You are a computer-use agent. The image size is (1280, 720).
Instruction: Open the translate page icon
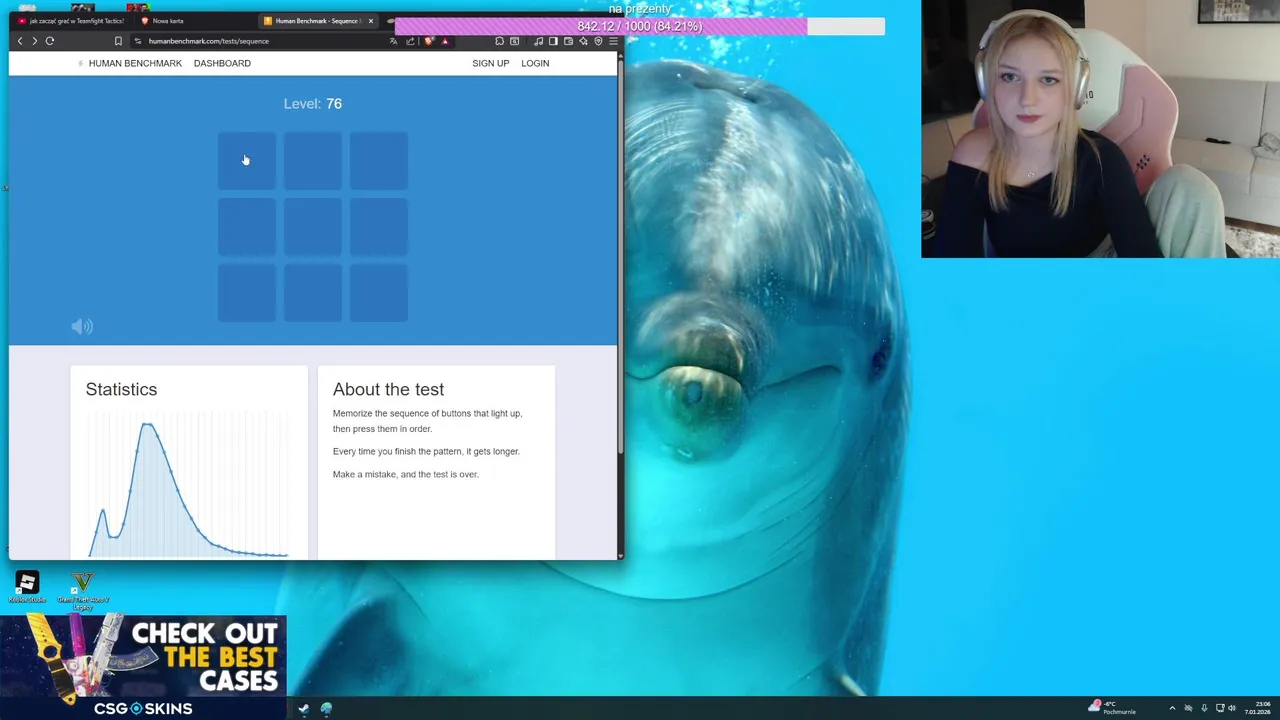pos(394,41)
